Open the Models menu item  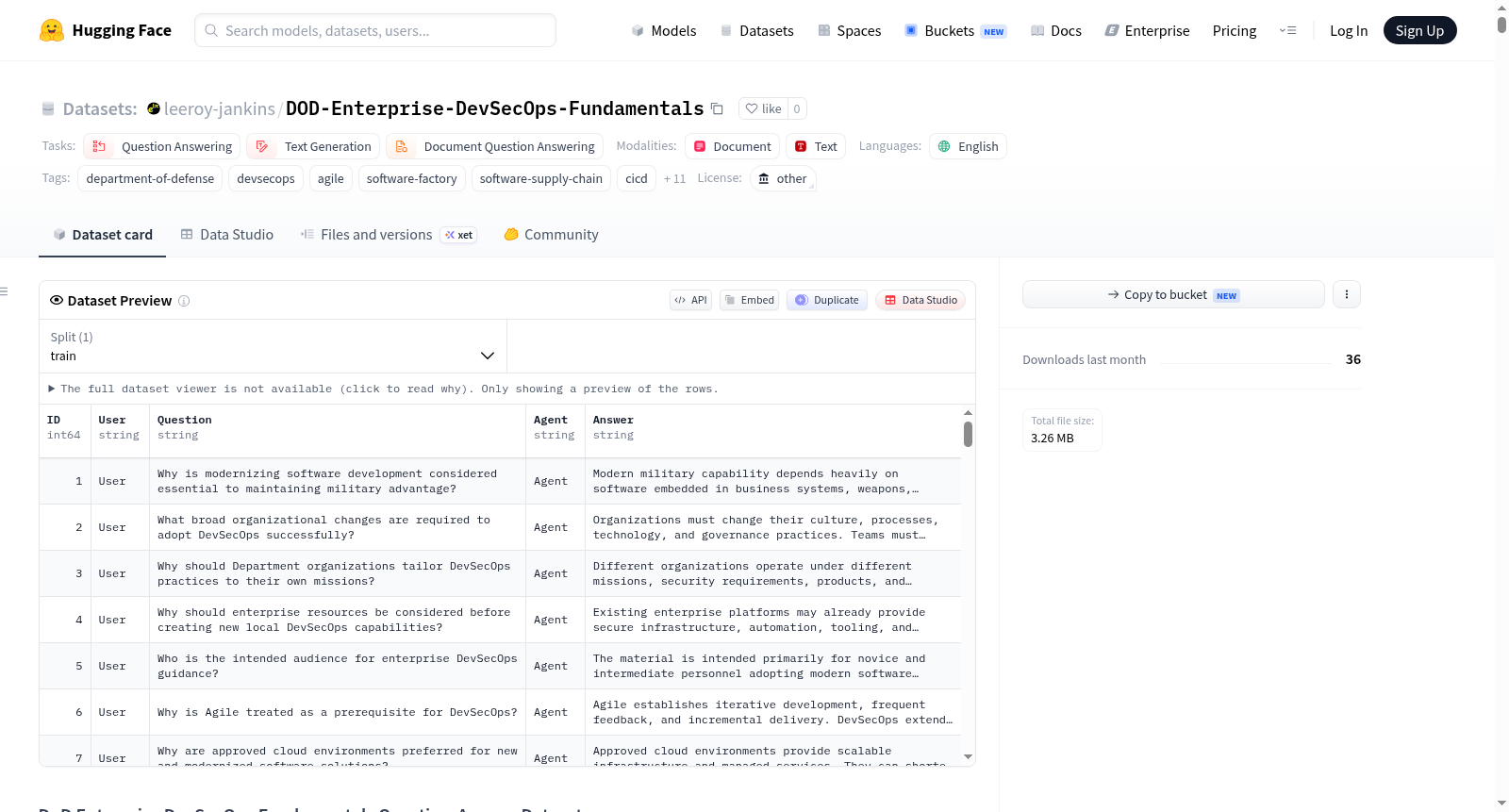[x=664, y=30]
